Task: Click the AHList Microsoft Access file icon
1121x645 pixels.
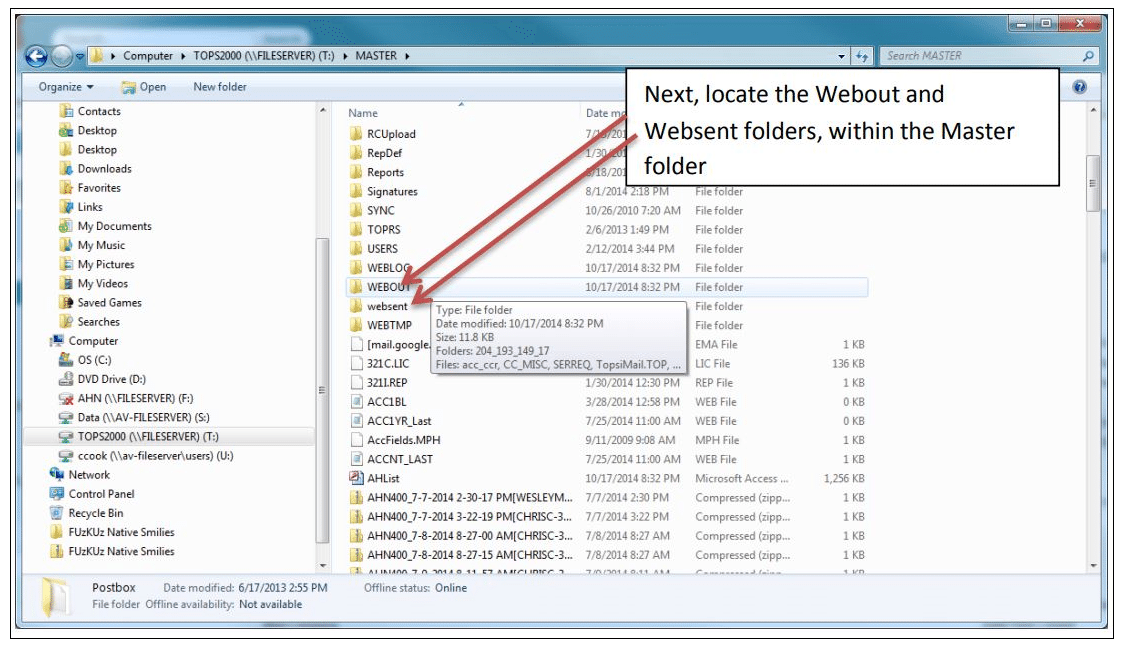Action: point(355,478)
